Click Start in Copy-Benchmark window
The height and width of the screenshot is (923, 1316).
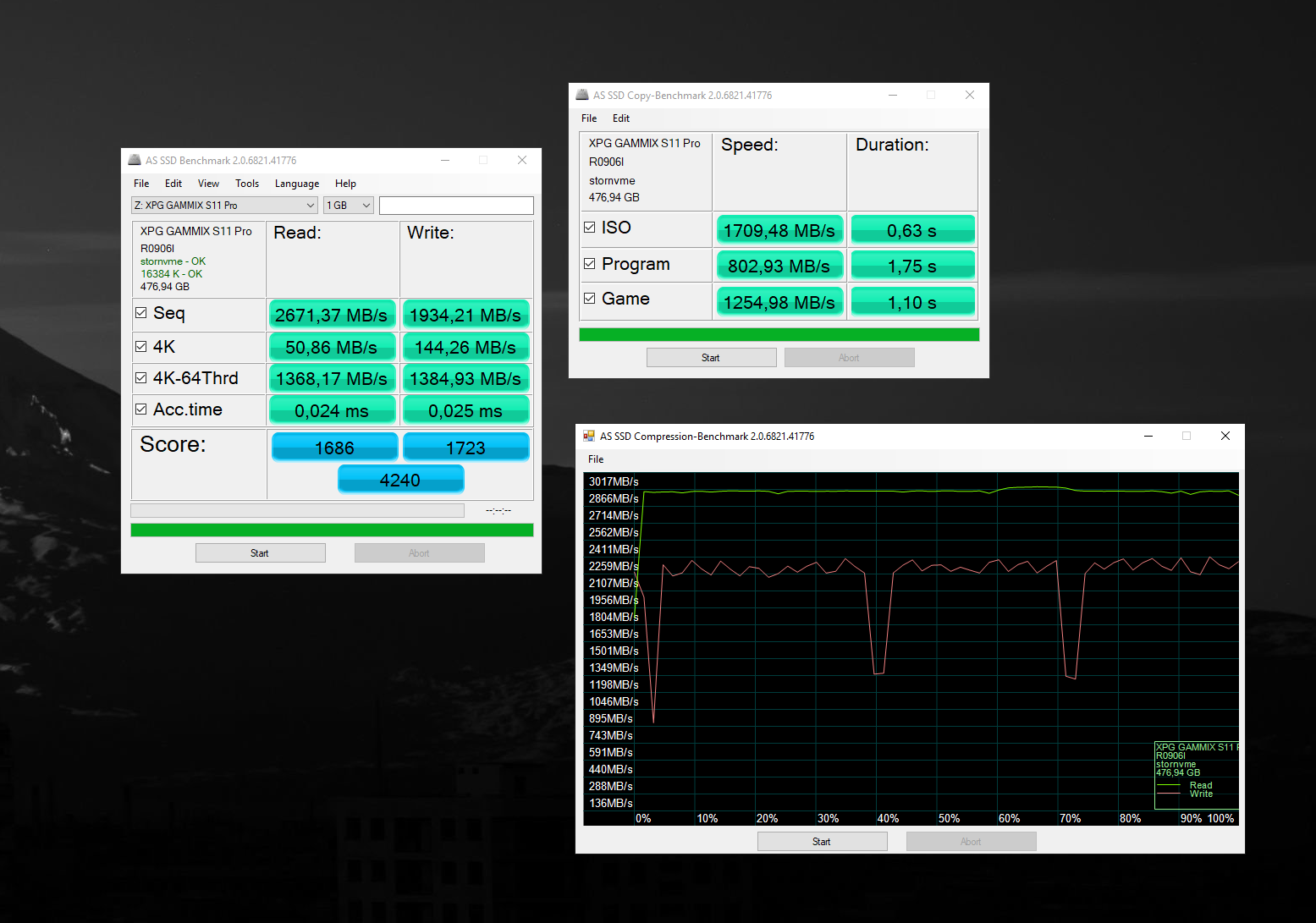click(x=711, y=358)
